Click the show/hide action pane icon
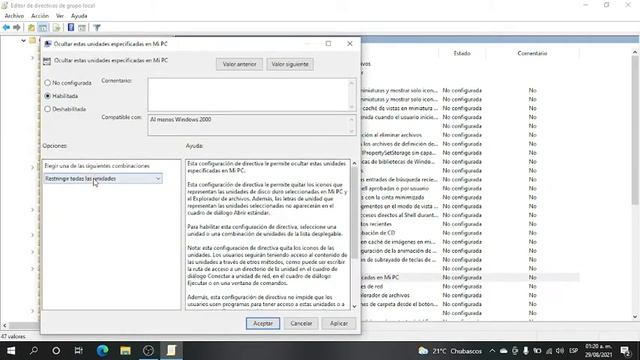The width and height of the screenshot is (640, 360). [82, 28]
